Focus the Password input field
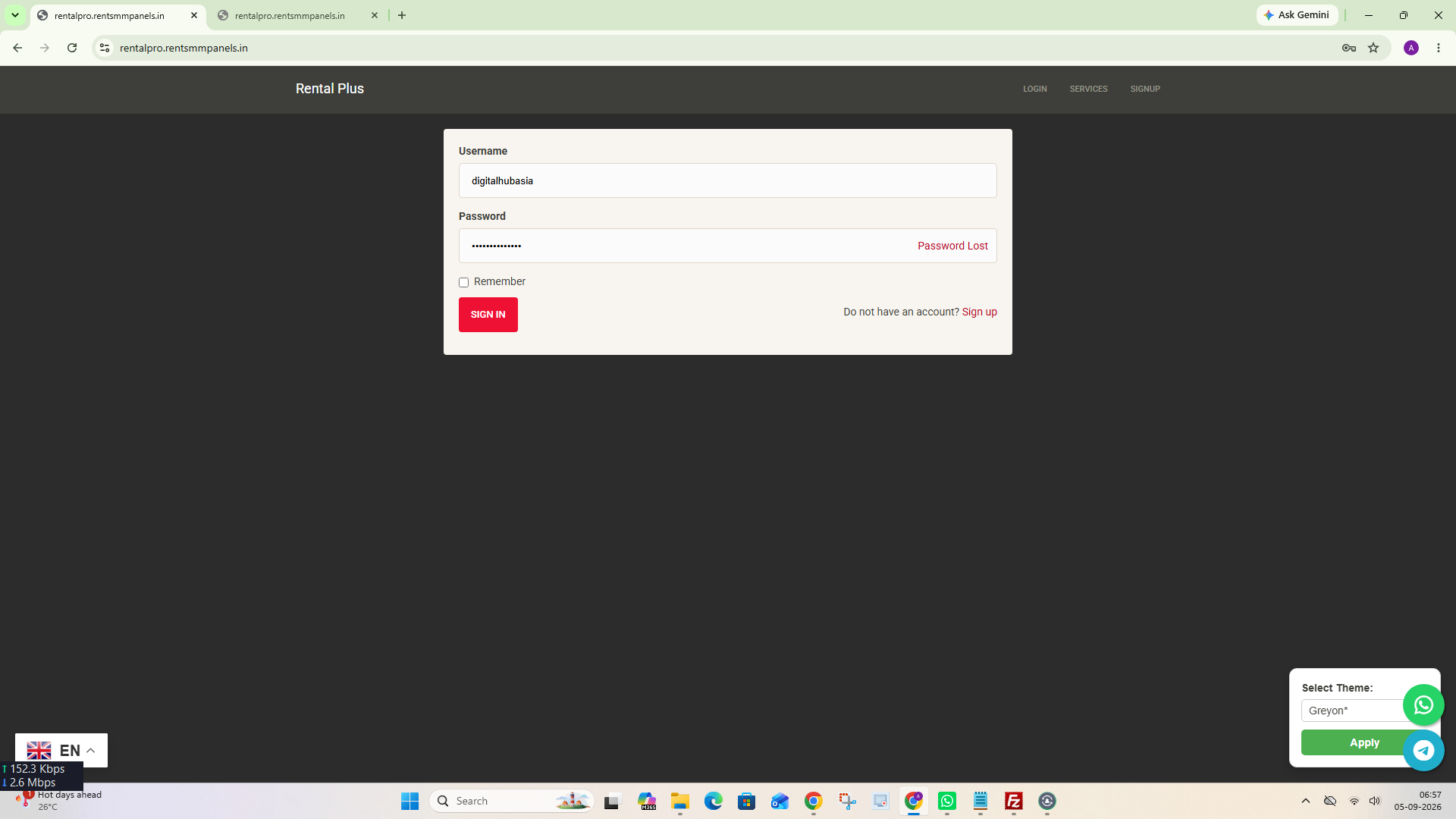1456x819 pixels. point(728,246)
